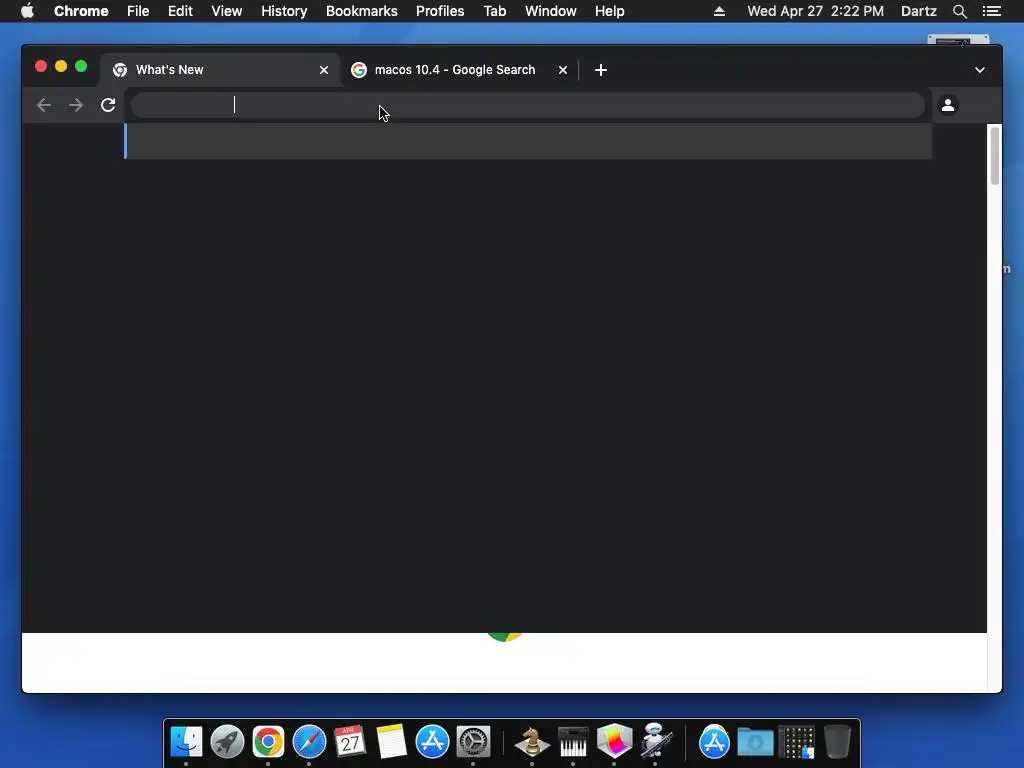Click the eject icon in menu bar
This screenshot has height=768, width=1024.
point(719,11)
